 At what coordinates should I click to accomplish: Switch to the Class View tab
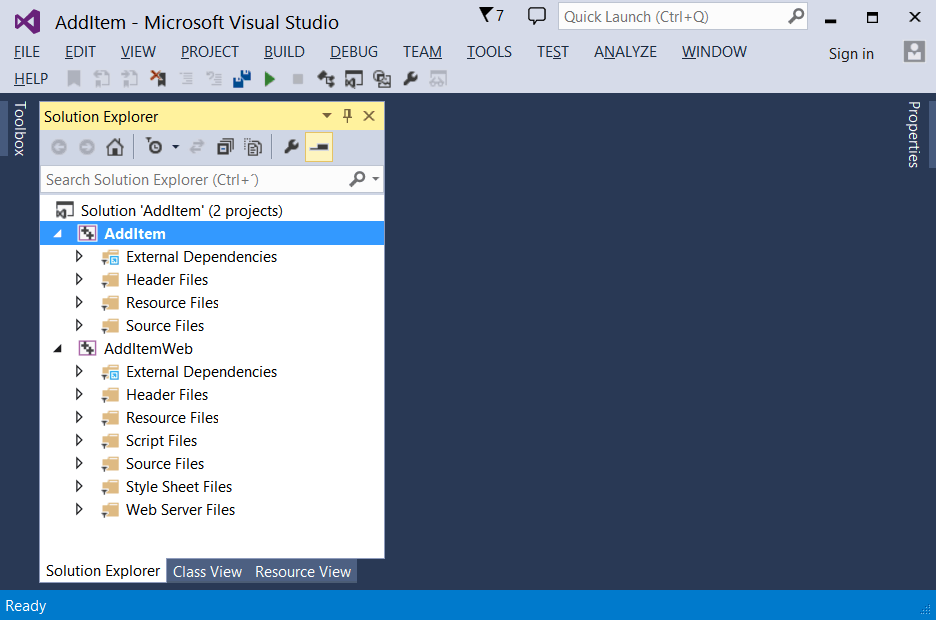pos(207,572)
